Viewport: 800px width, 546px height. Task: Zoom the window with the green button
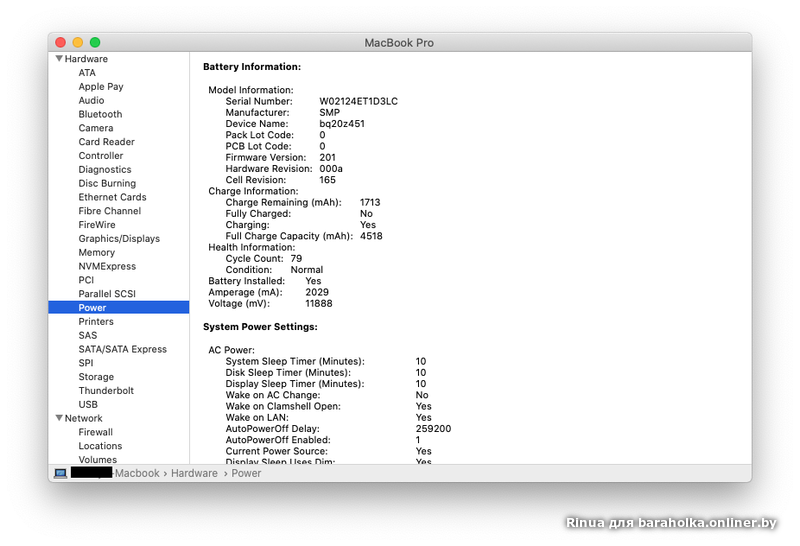tap(95, 42)
